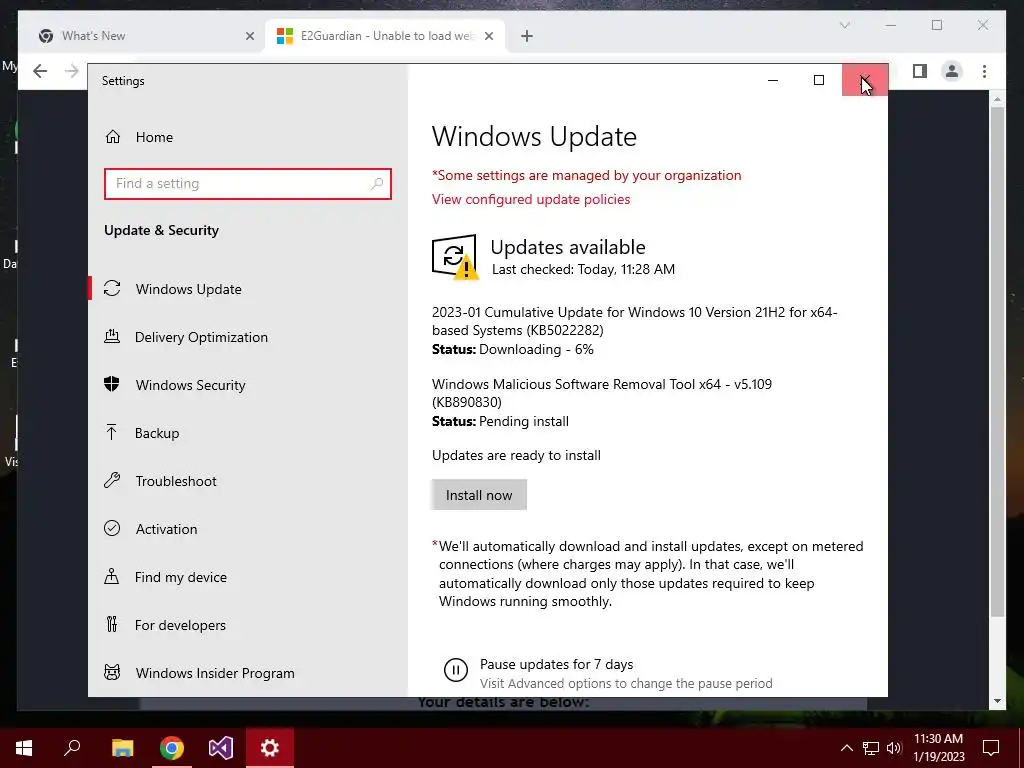Select Troubleshoot in sidebar
This screenshot has width=1024, height=768.
pyautogui.click(x=176, y=481)
